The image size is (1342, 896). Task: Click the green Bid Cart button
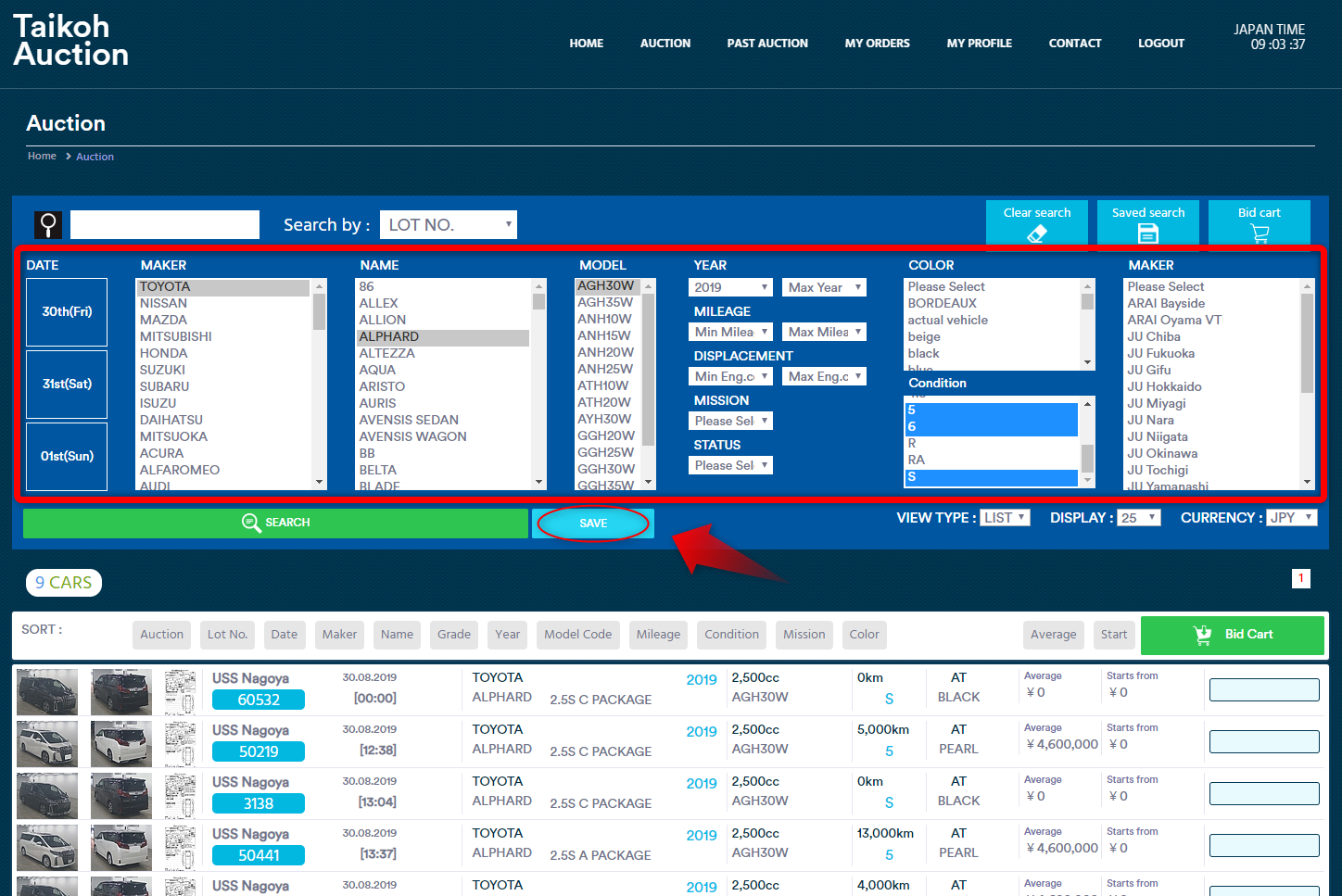[x=1232, y=635]
